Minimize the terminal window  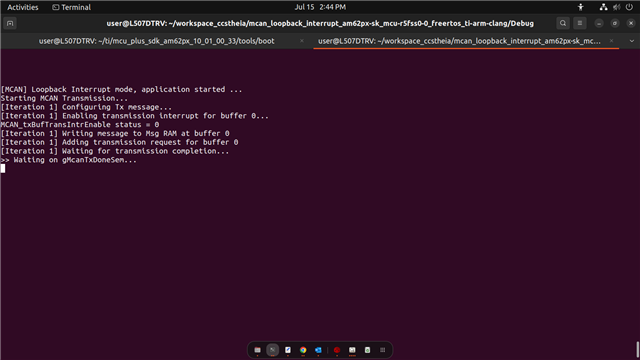[599, 23]
